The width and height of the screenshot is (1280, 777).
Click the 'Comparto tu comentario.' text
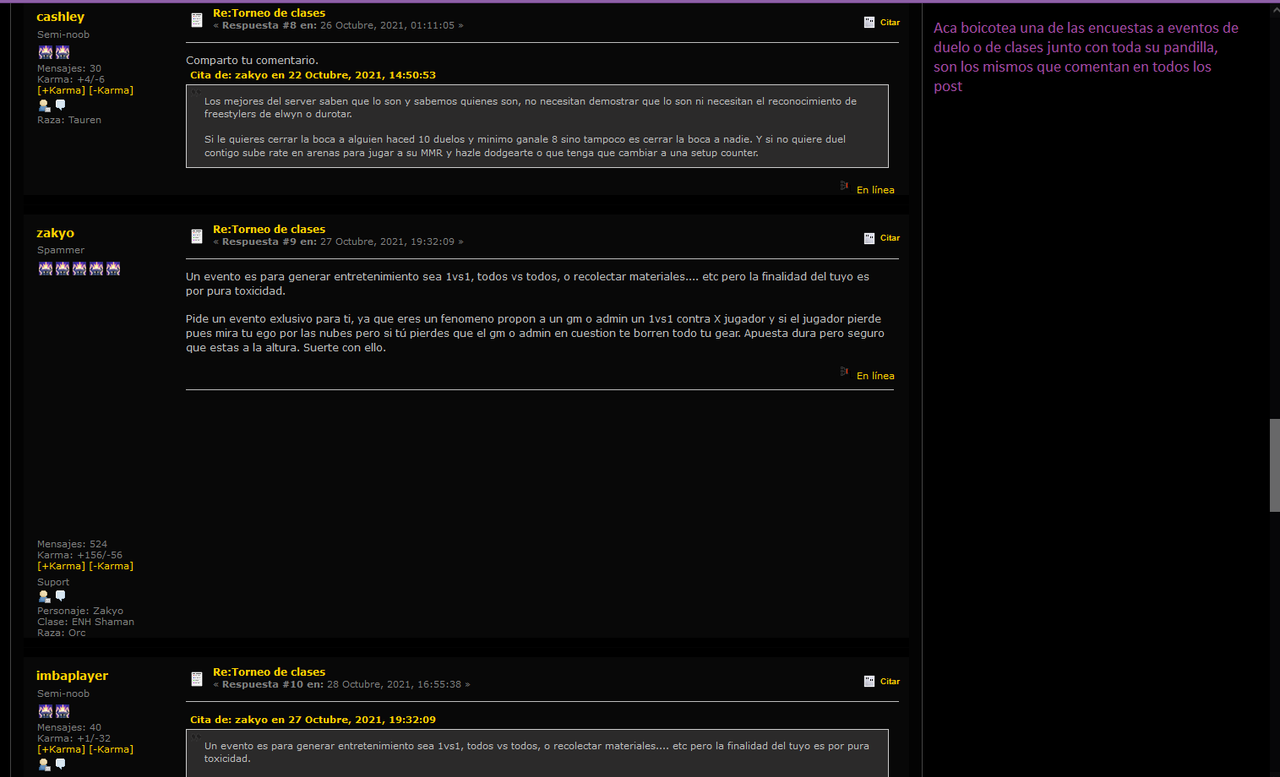[x=252, y=60]
